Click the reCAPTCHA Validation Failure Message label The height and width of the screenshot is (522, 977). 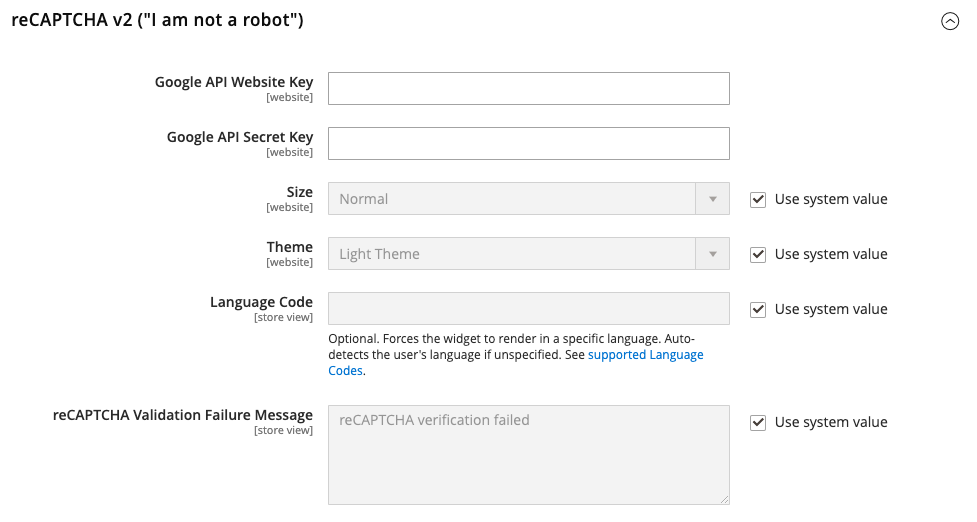pyautogui.click(x=183, y=415)
